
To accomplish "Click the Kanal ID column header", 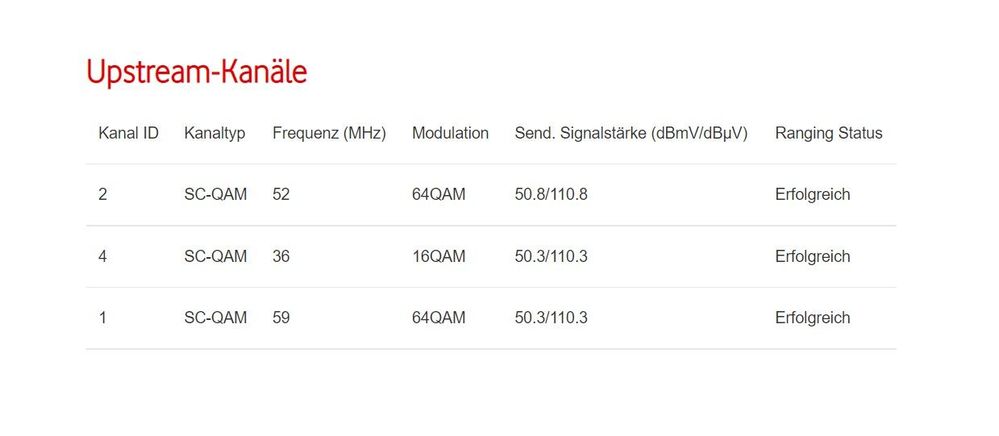I will pyautogui.click(x=128, y=133).
